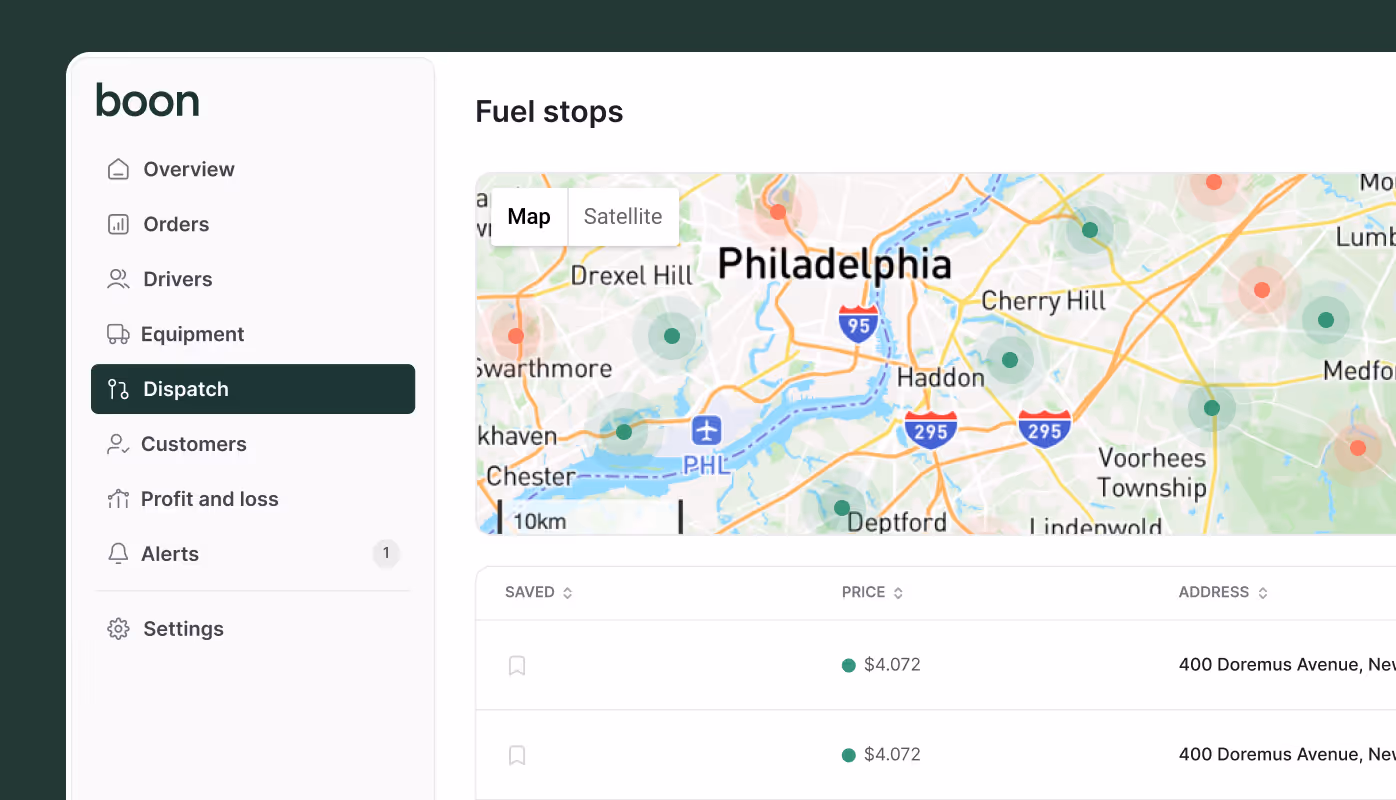Click the PHL airport icon on map

pyautogui.click(x=707, y=431)
